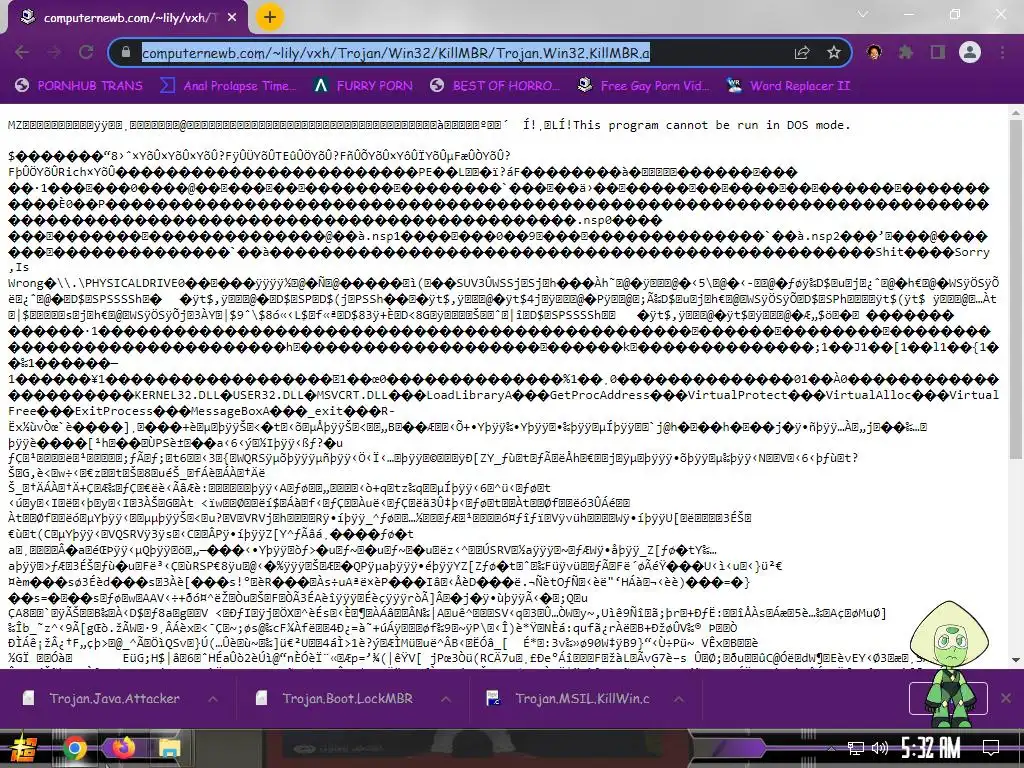This screenshot has width=1024, height=768.
Task: Open tab search chevron in title bar
Action: [x=863, y=14]
